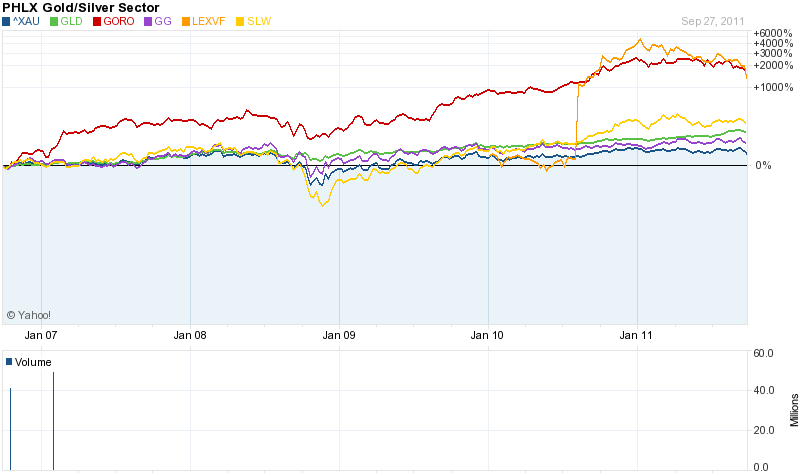The height and width of the screenshot is (475, 800).
Task: Click the orange LEXVF legend swatch
Action: pos(186,21)
